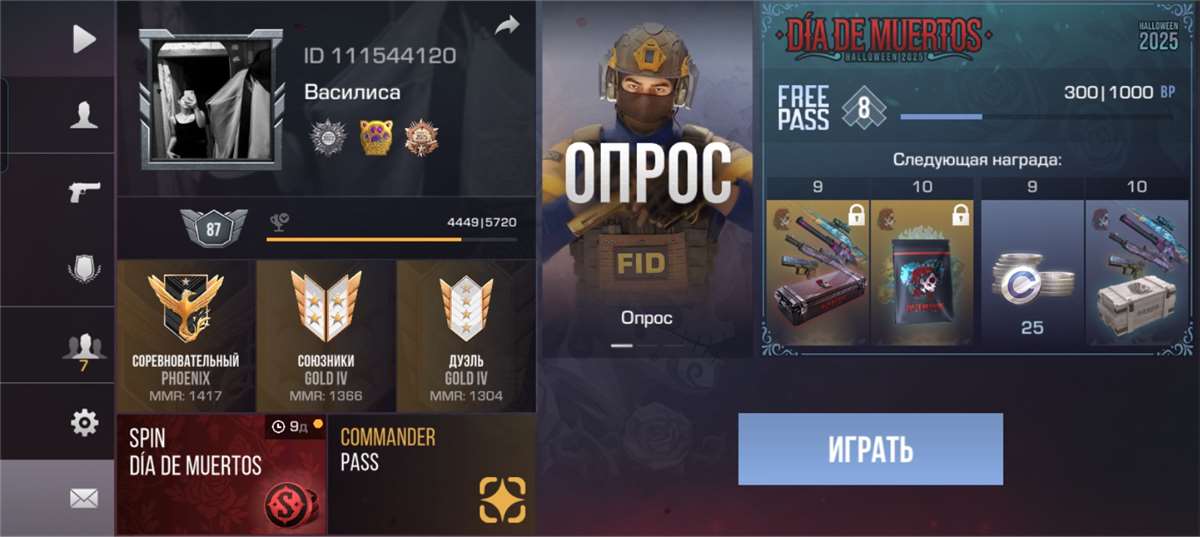The height and width of the screenshot is (537, 1200).
Task: Open the mail envelope icon
Action: pos(84,498)
